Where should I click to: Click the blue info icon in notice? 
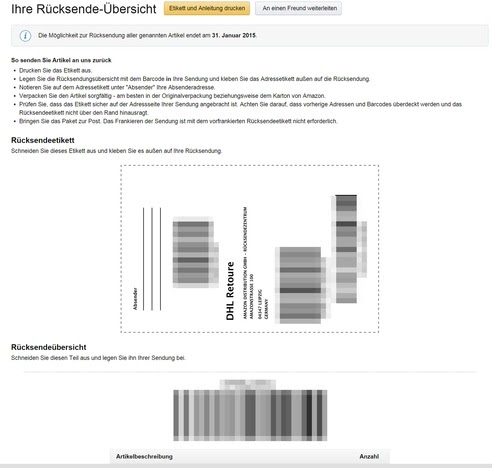point(25,36)
